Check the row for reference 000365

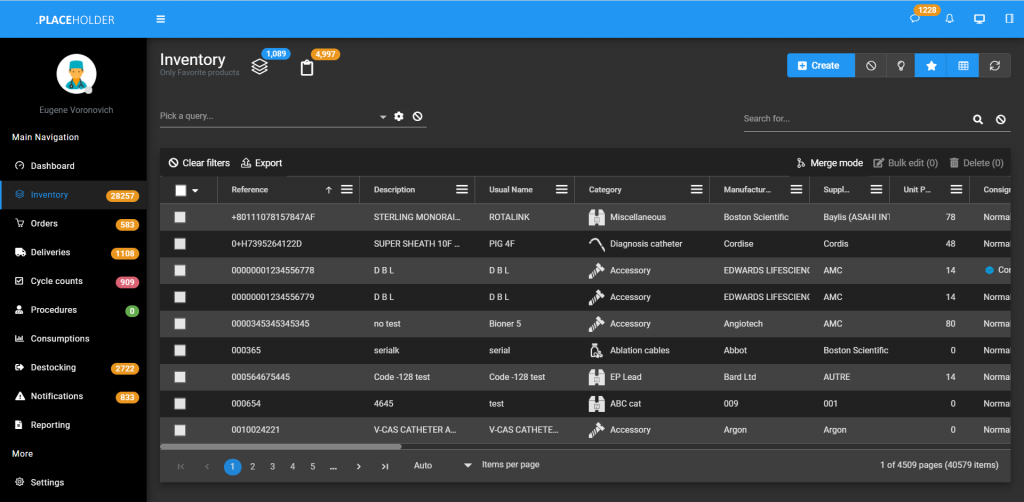[x=180, y=351]
